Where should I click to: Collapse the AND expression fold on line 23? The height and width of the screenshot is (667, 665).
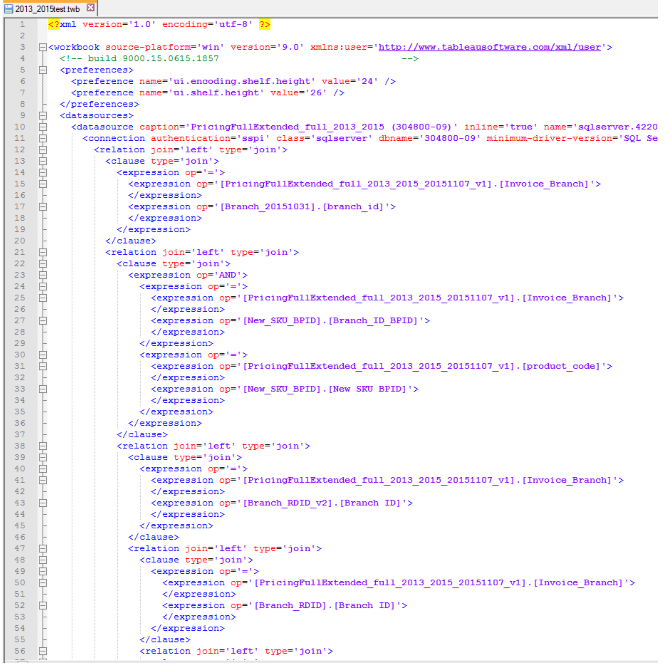[x=43, y=275]
